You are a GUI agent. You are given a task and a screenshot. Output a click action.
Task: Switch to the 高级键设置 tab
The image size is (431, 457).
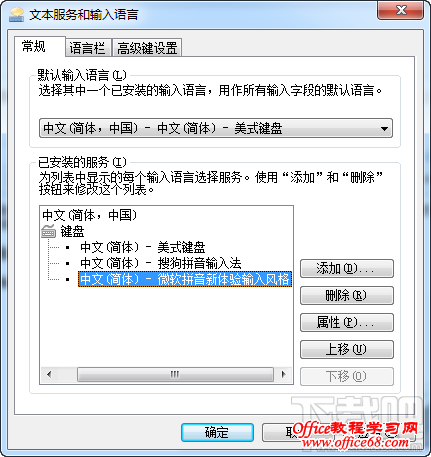147,48
